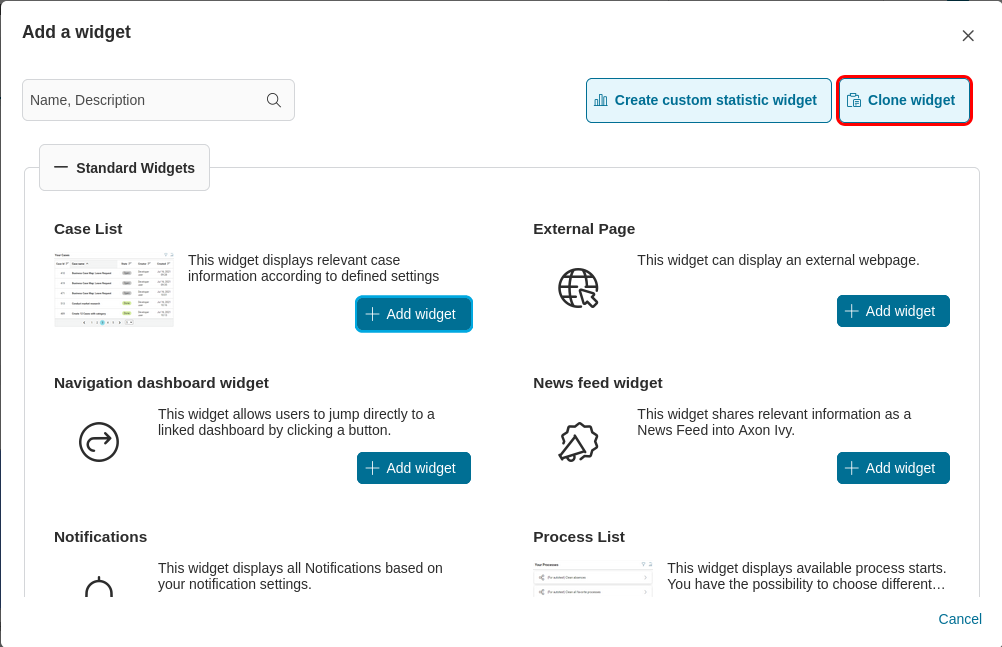This screenshot has width=1002, height=647.
Task: Click the bar-chart icon on Create custom statistic widget
Action: pyautogui.click(x=601, y=100)
